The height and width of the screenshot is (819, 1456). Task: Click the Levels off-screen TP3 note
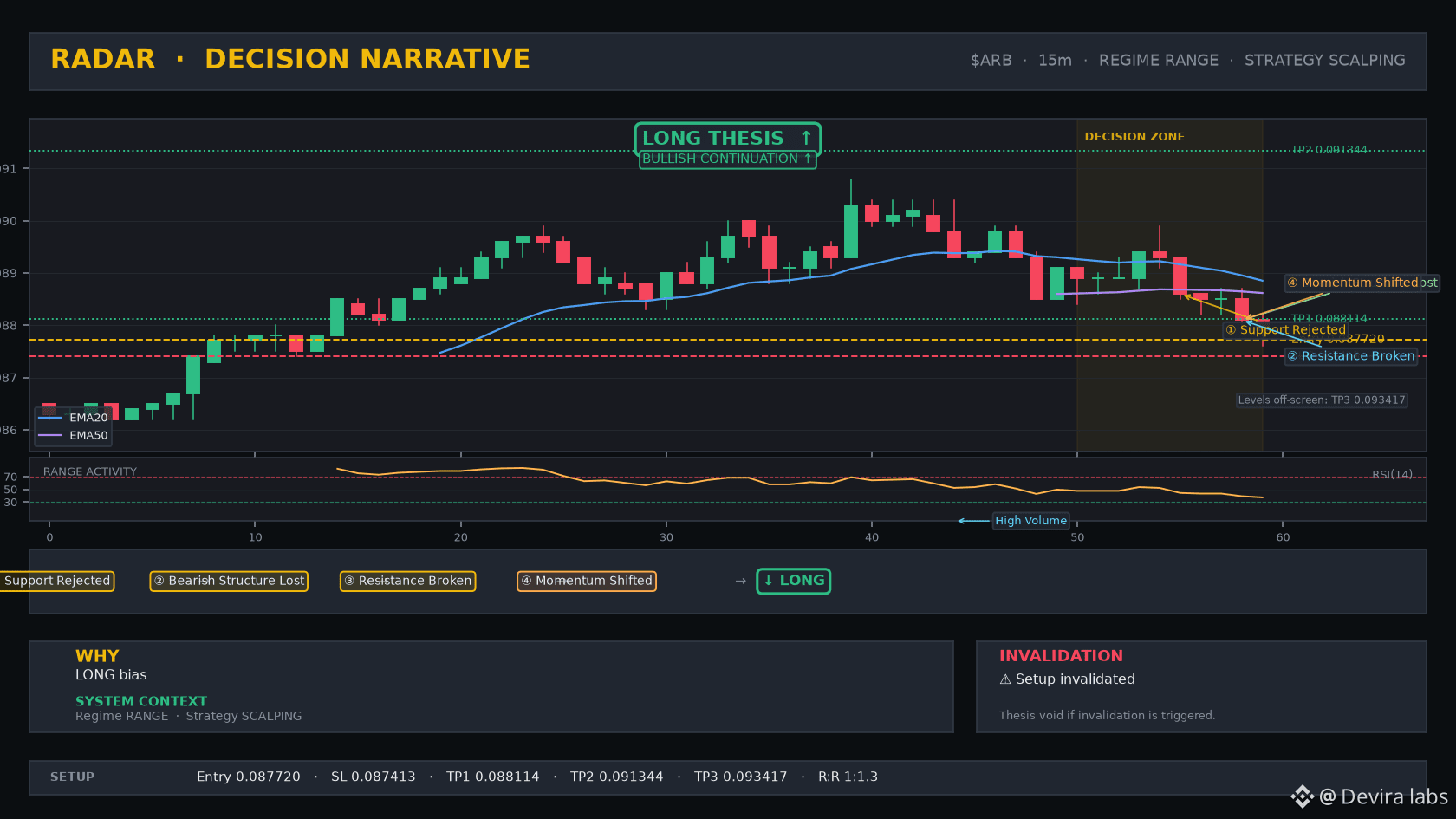pos(1322,400)
